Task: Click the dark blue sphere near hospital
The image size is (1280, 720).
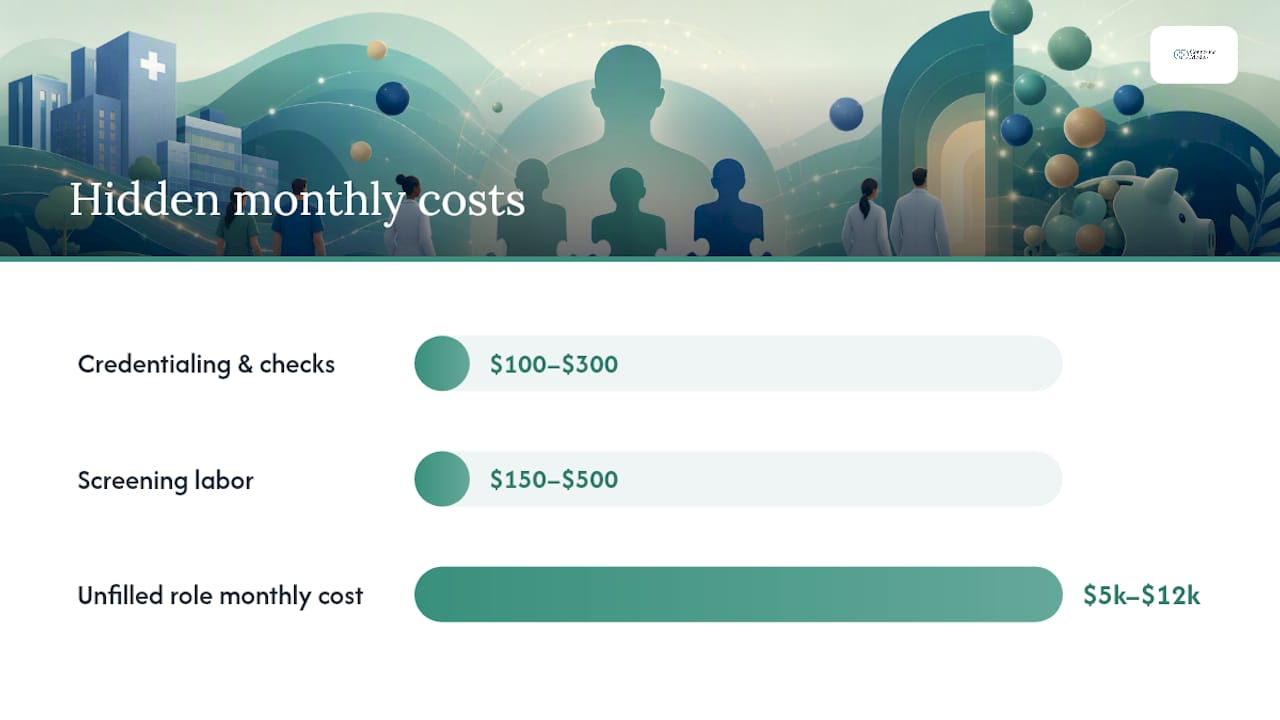Action: pyautogui.click(x=392, y=98)
